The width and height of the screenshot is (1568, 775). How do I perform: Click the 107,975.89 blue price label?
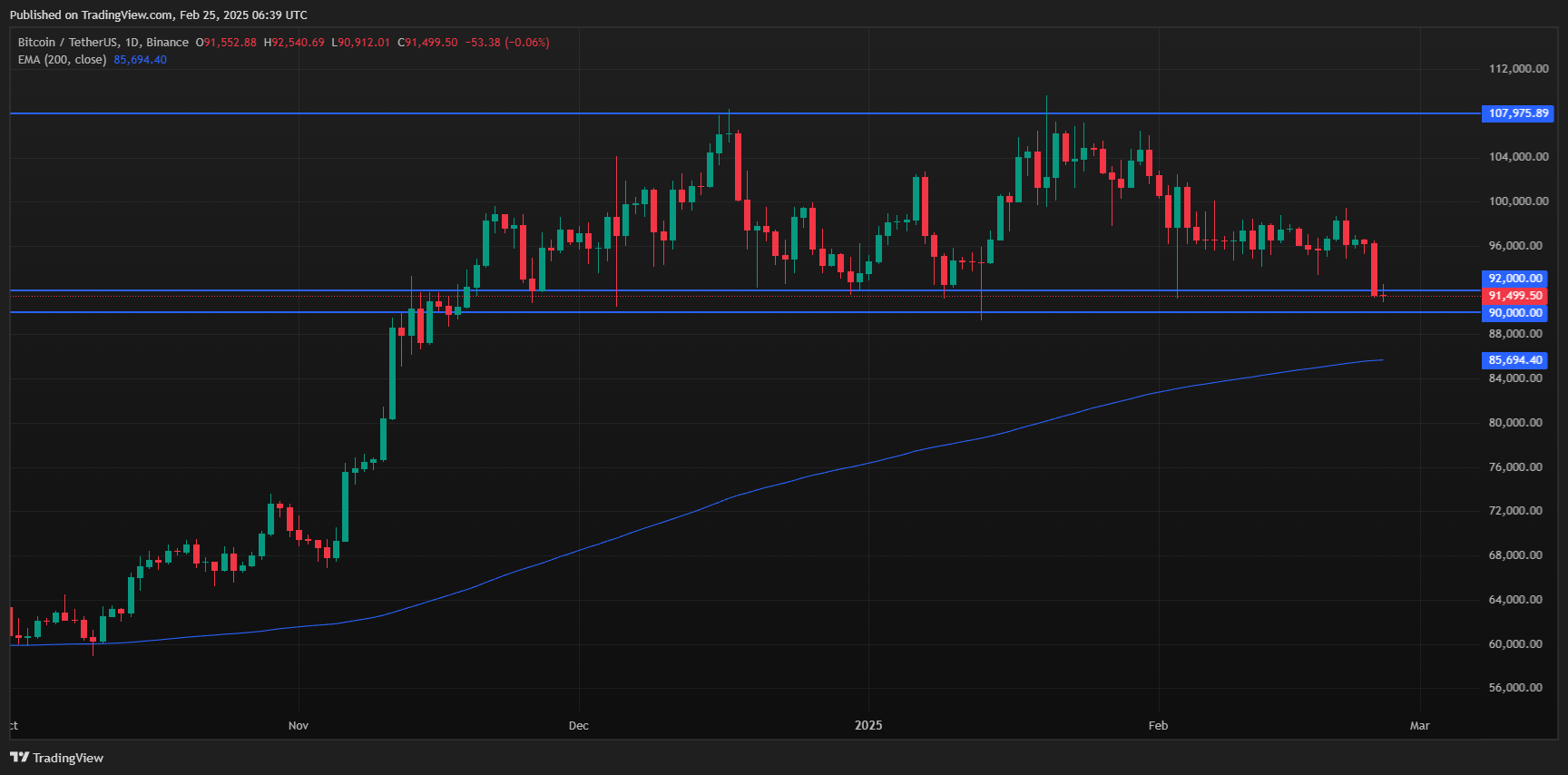click(1518, 113)
